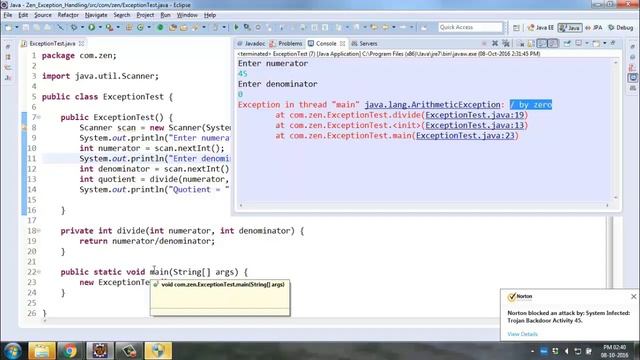This screenshot has height=360, width=640.
Task: Click the New Java Package icon
Action: pyautogui.click(x=129, y=27)
